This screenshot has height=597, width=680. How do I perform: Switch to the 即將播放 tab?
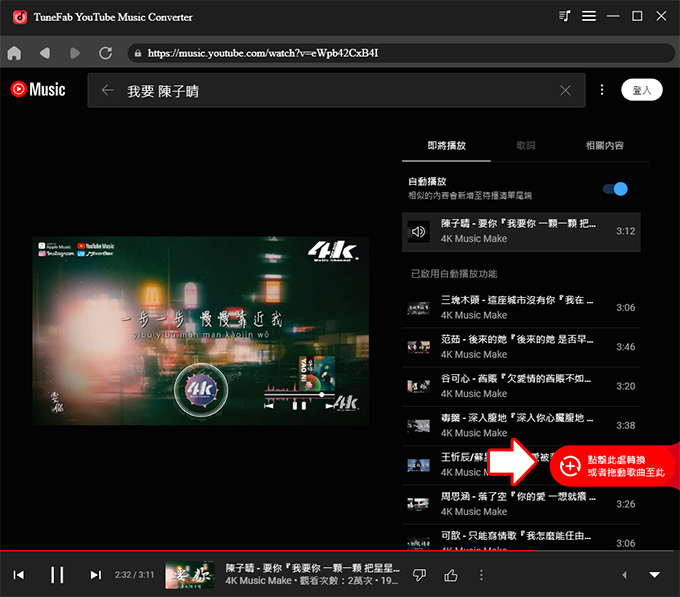(446, 146)
